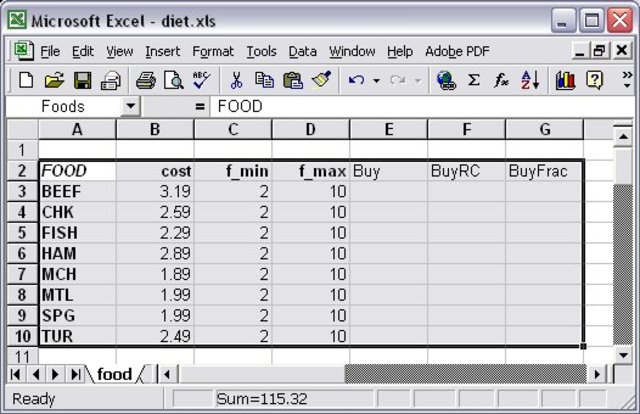Select the BEEF cell

coord(77,191)
